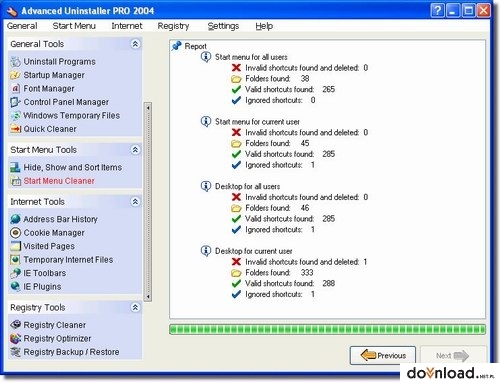The image size is (500, 382).
Task: Select Start Menu Cleaner link
Action: click(x=59, y=181)
